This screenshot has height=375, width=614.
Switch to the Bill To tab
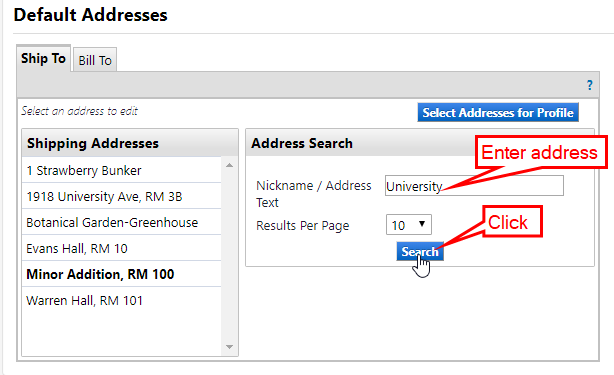pos(95,60)
